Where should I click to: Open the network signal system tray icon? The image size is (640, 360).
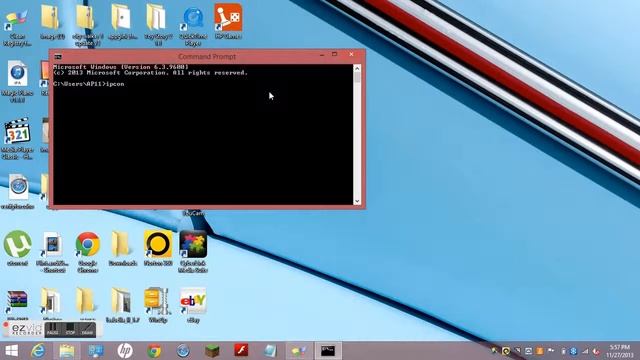[585, 351]
